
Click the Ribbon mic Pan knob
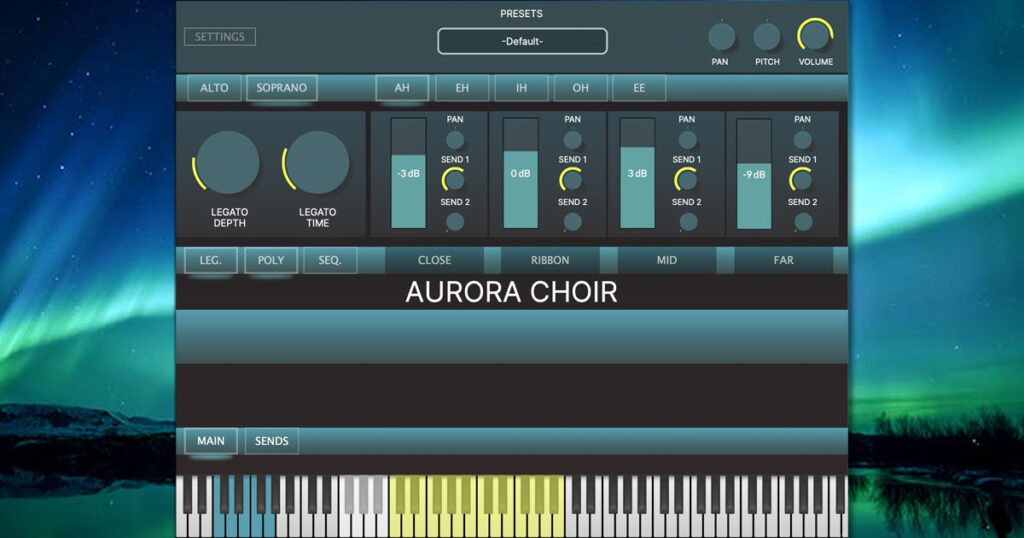(x=573, y=140)
